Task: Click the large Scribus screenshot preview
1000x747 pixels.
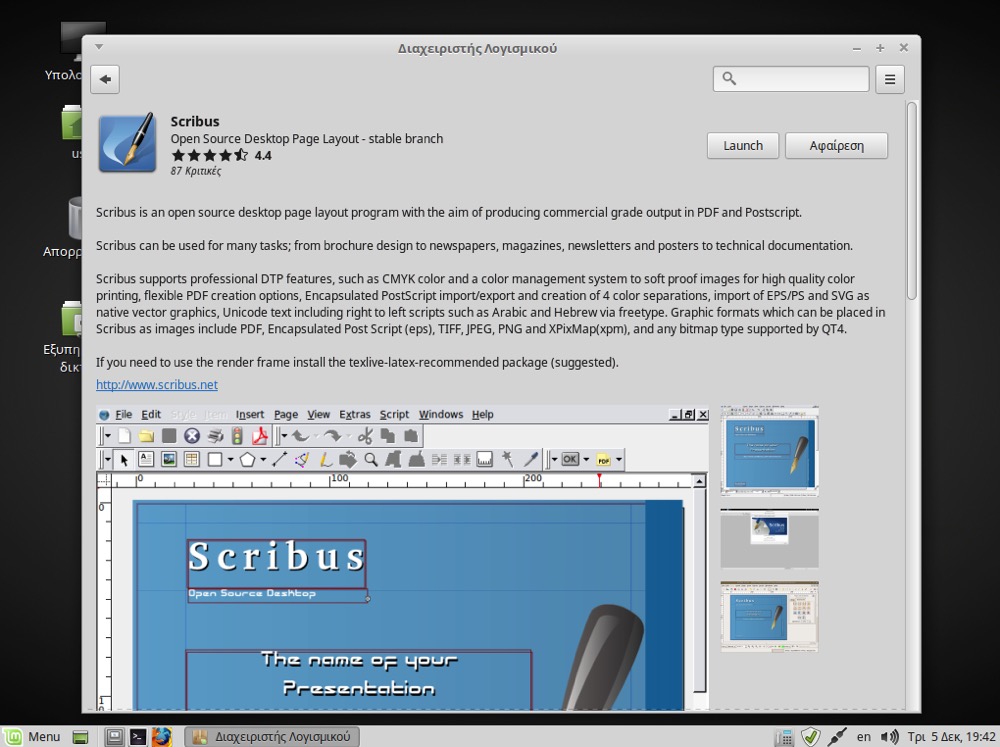Action: click(x=402, y=558)
